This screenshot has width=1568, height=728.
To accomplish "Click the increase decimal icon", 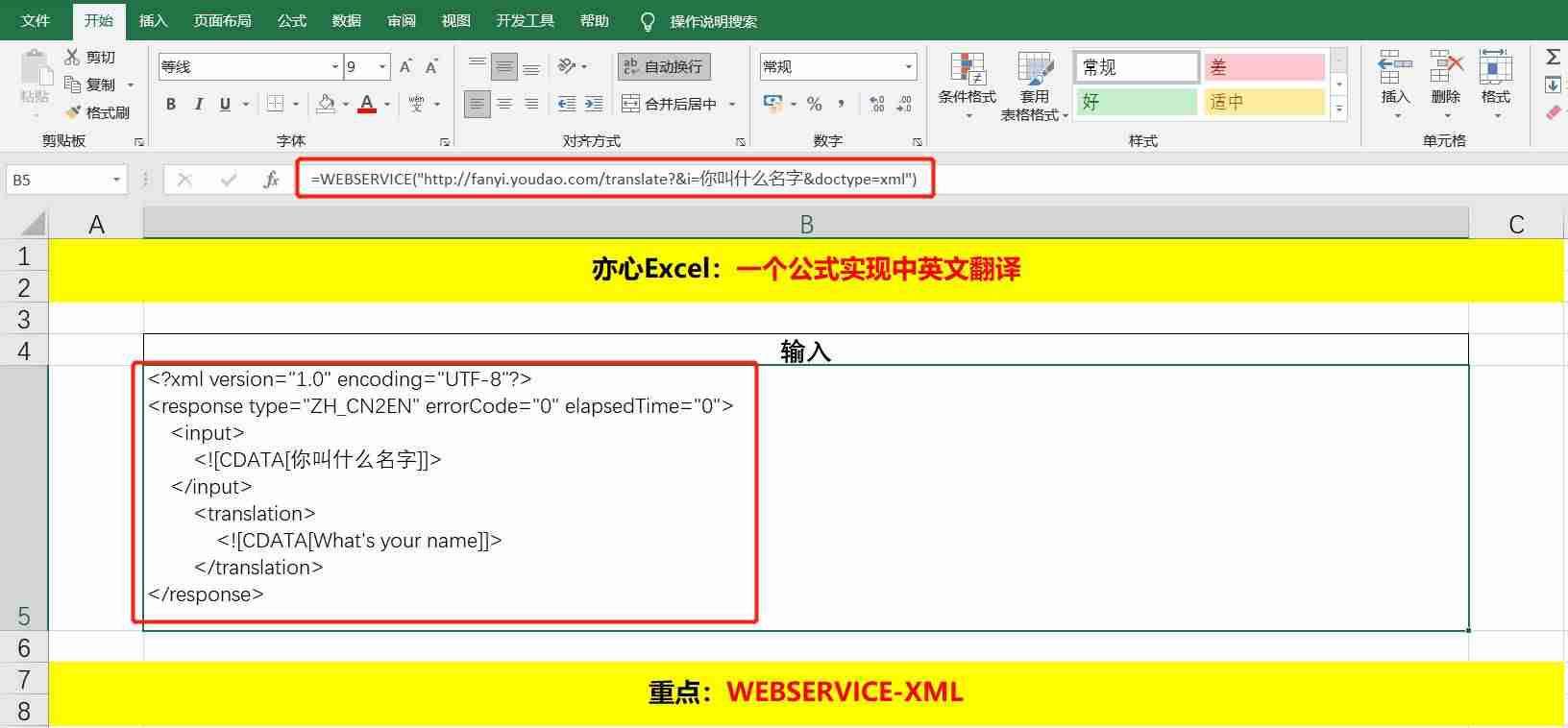I will [x=876, y=104].
